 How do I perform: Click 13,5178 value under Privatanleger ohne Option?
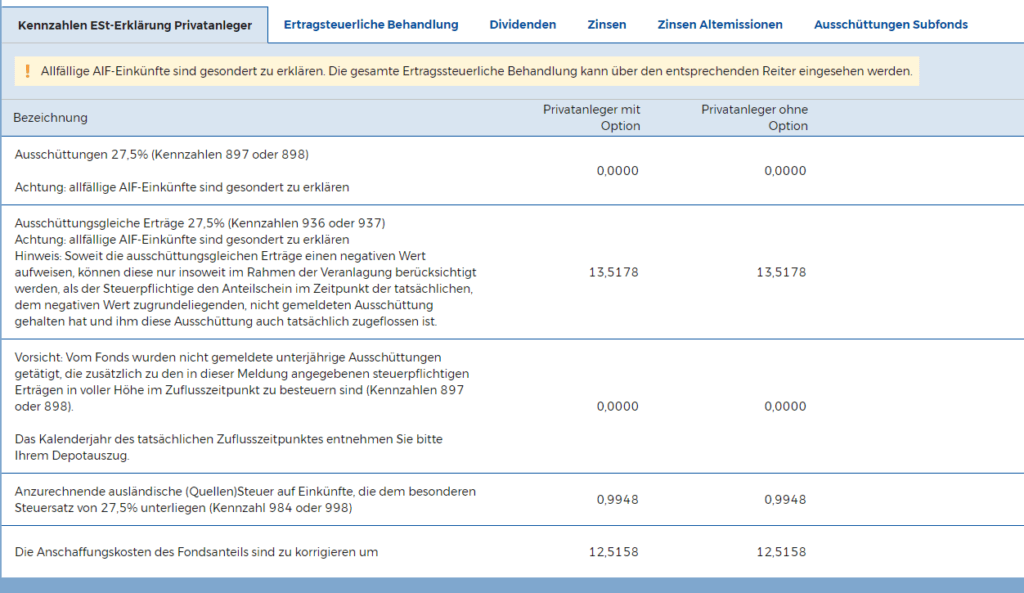click(782, 272)
